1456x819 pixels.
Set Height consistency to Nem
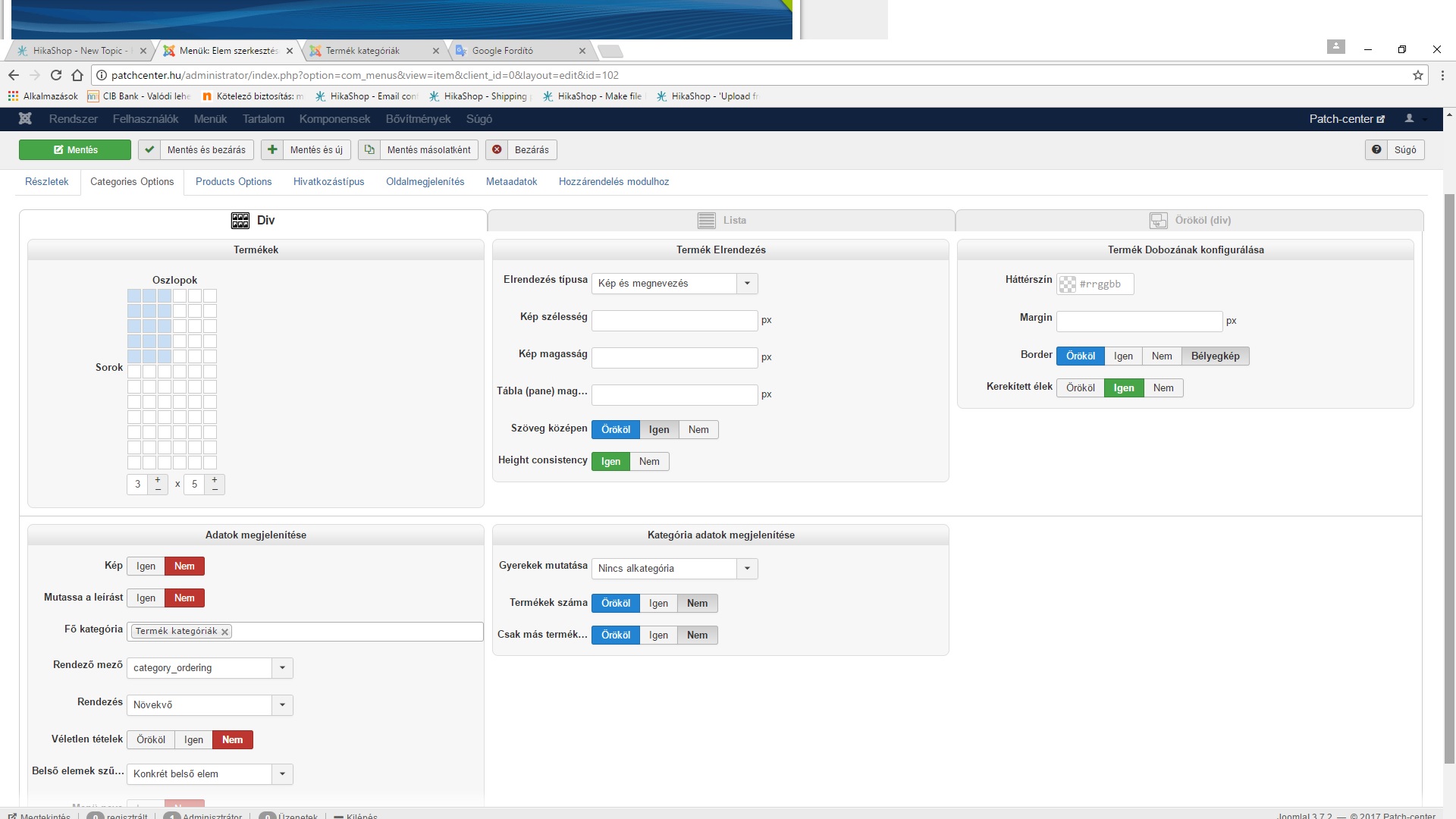click(649, 462)
